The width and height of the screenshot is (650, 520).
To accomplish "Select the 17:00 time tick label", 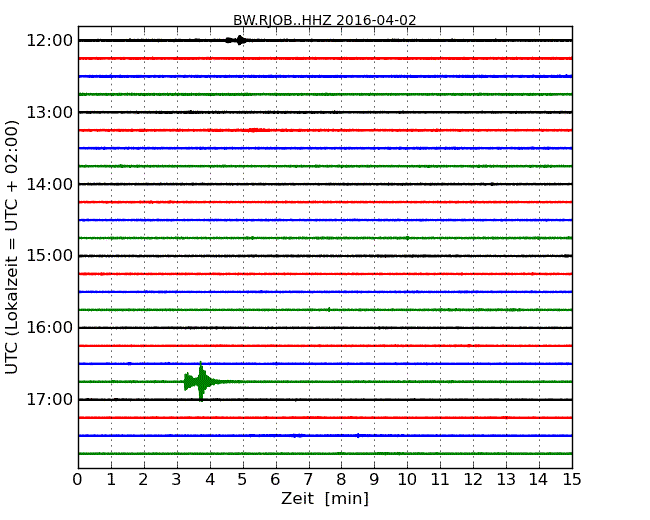I will point(50,399).
